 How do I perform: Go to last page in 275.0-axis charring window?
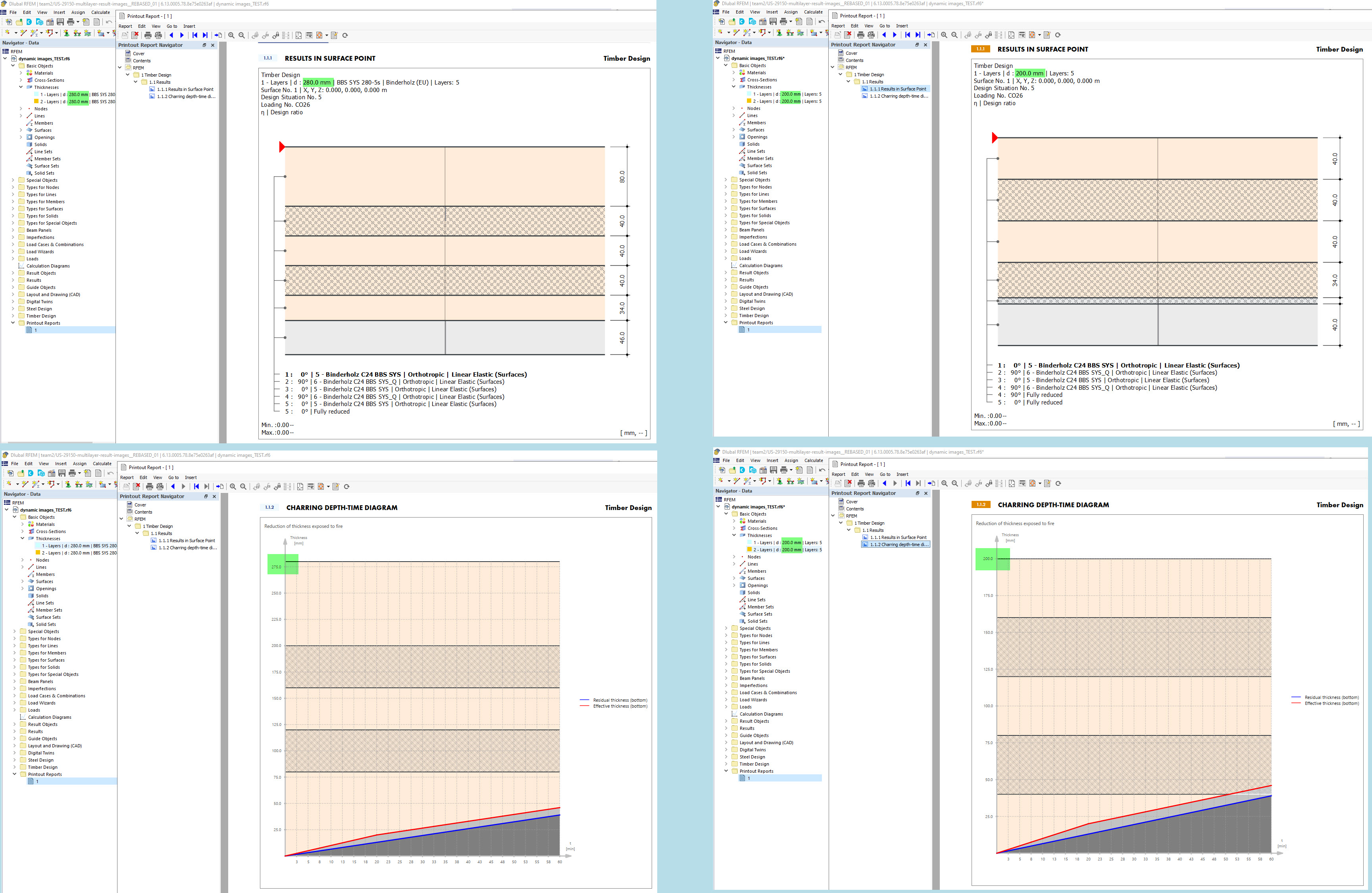207,487
